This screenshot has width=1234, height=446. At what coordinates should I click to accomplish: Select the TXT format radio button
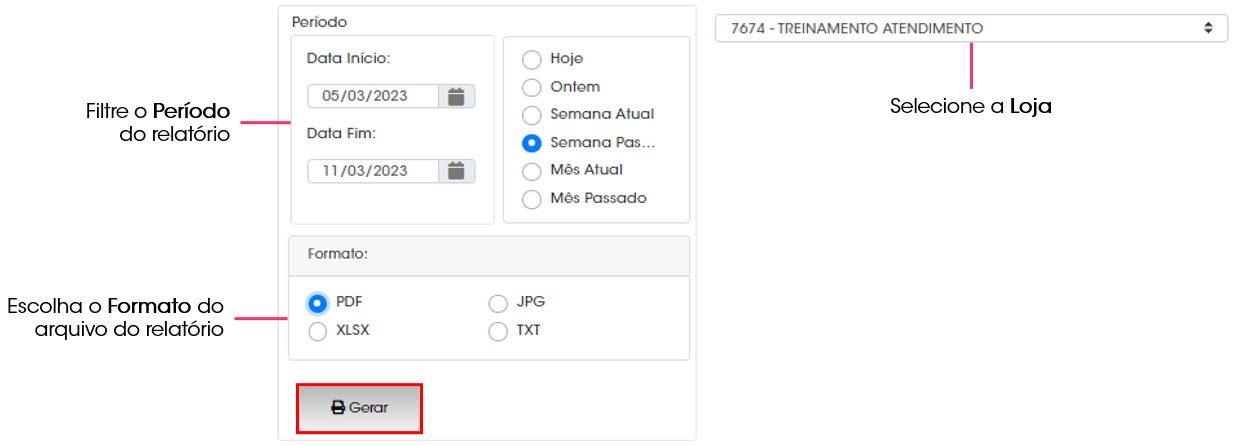[498, 331]
